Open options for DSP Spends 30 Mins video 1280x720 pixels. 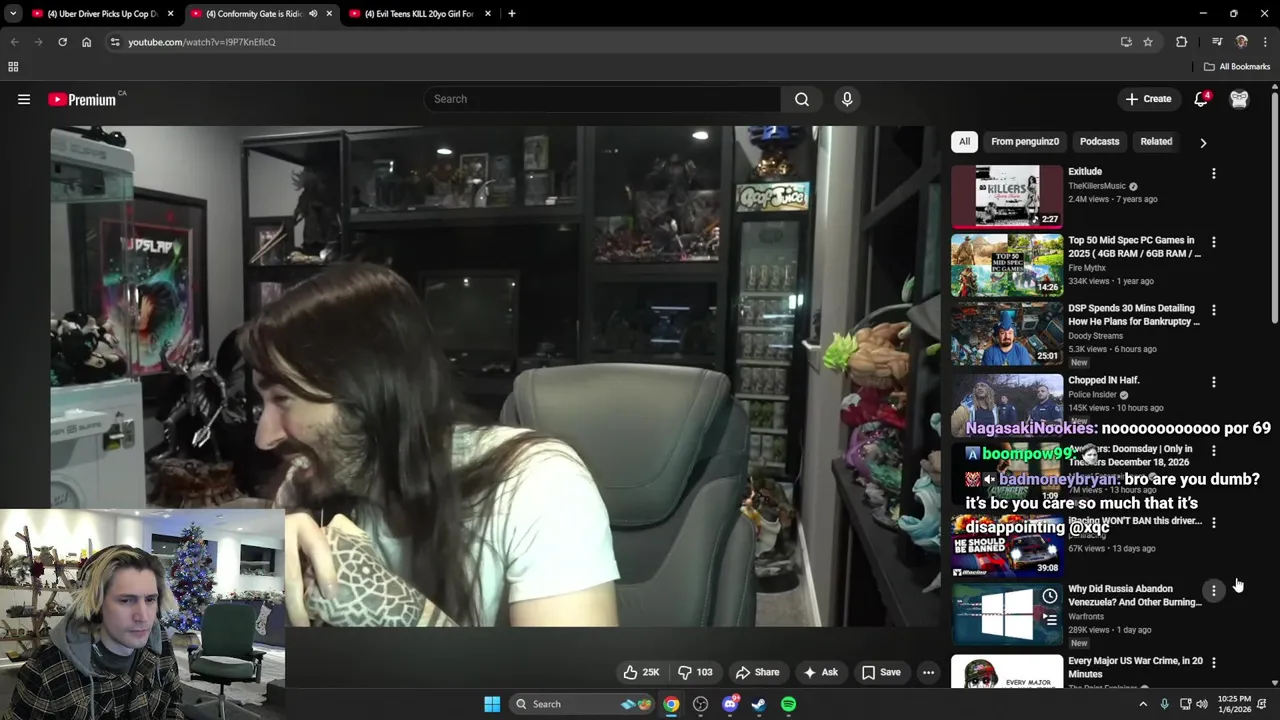click(1213, 310)
